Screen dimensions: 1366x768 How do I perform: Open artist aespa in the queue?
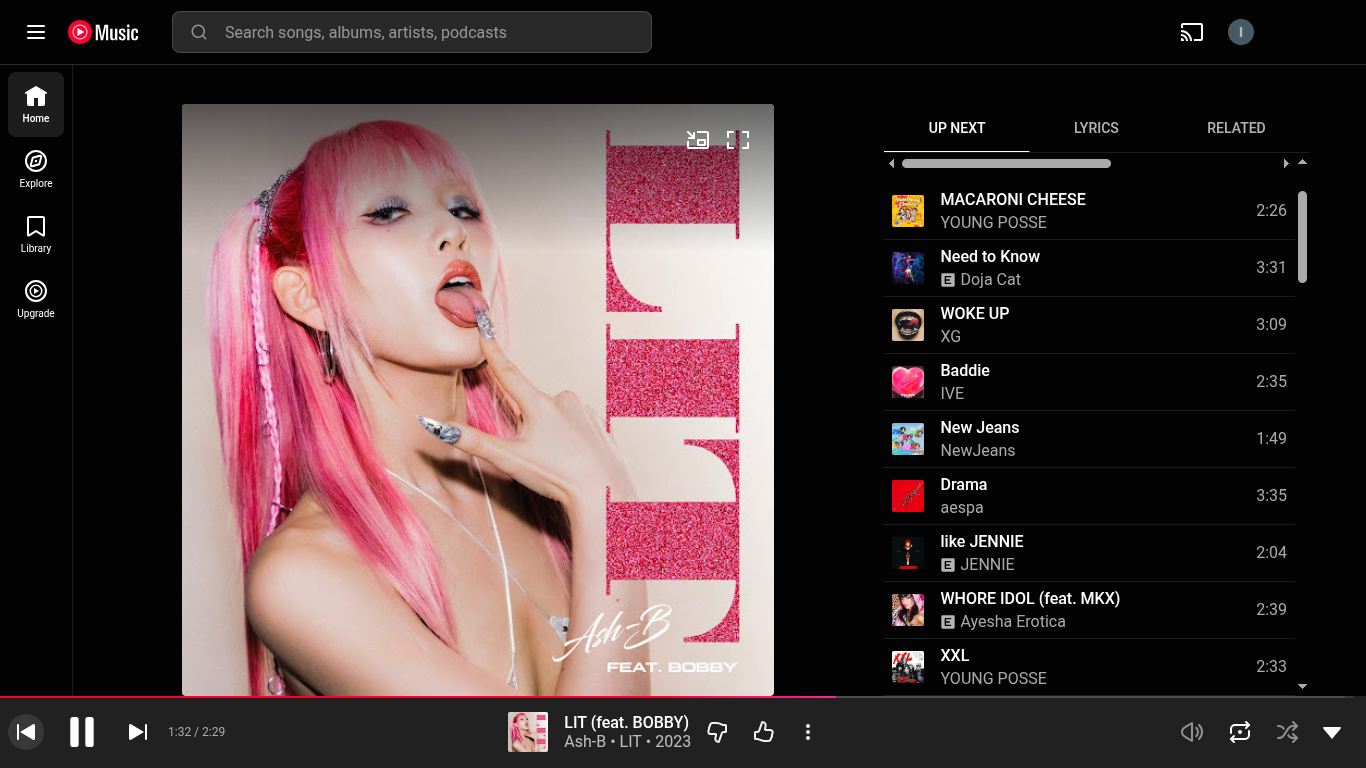pyautogui.click(x=962, y=507)
